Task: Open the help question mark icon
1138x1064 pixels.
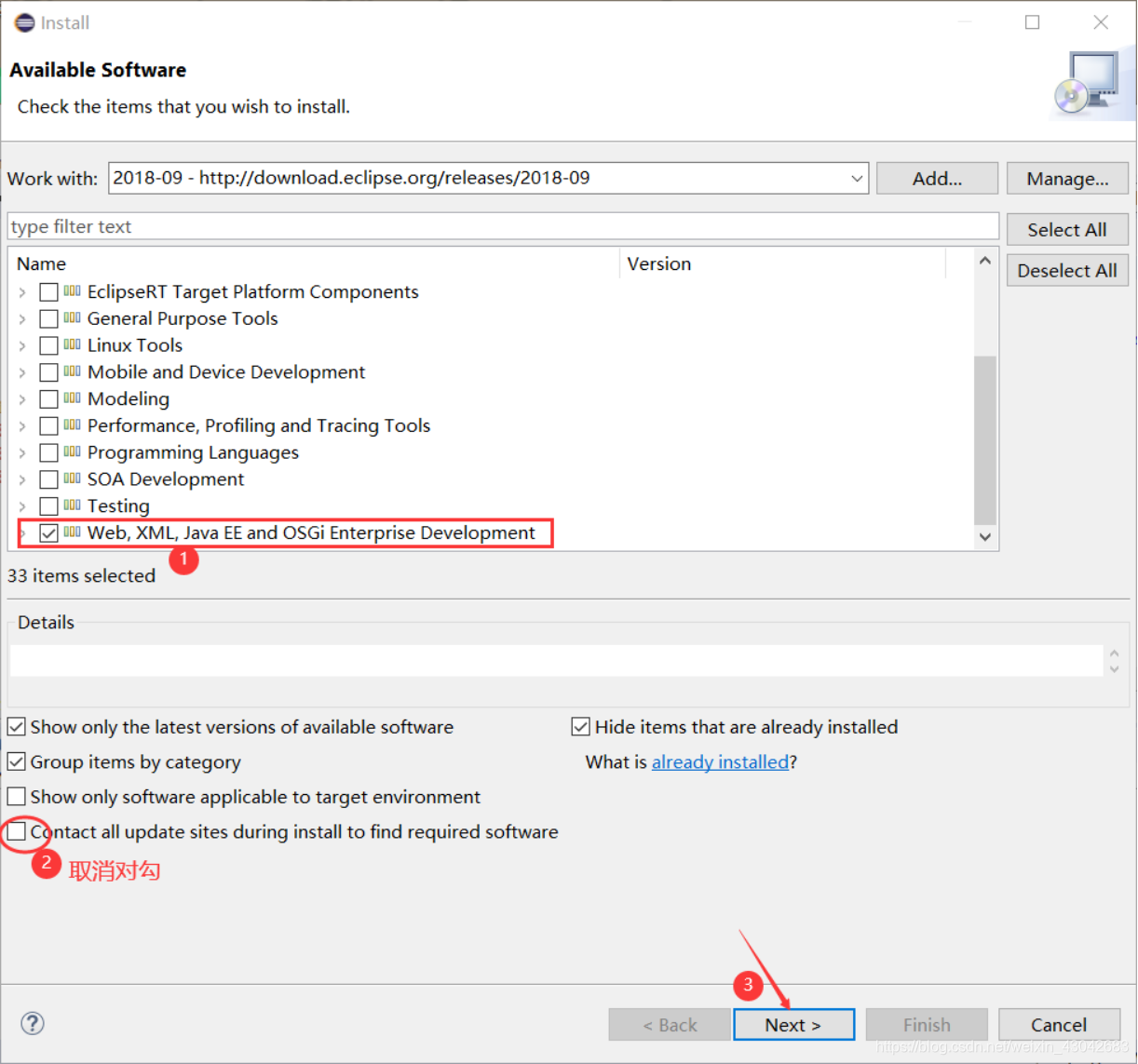Action: coord(33,1023)
